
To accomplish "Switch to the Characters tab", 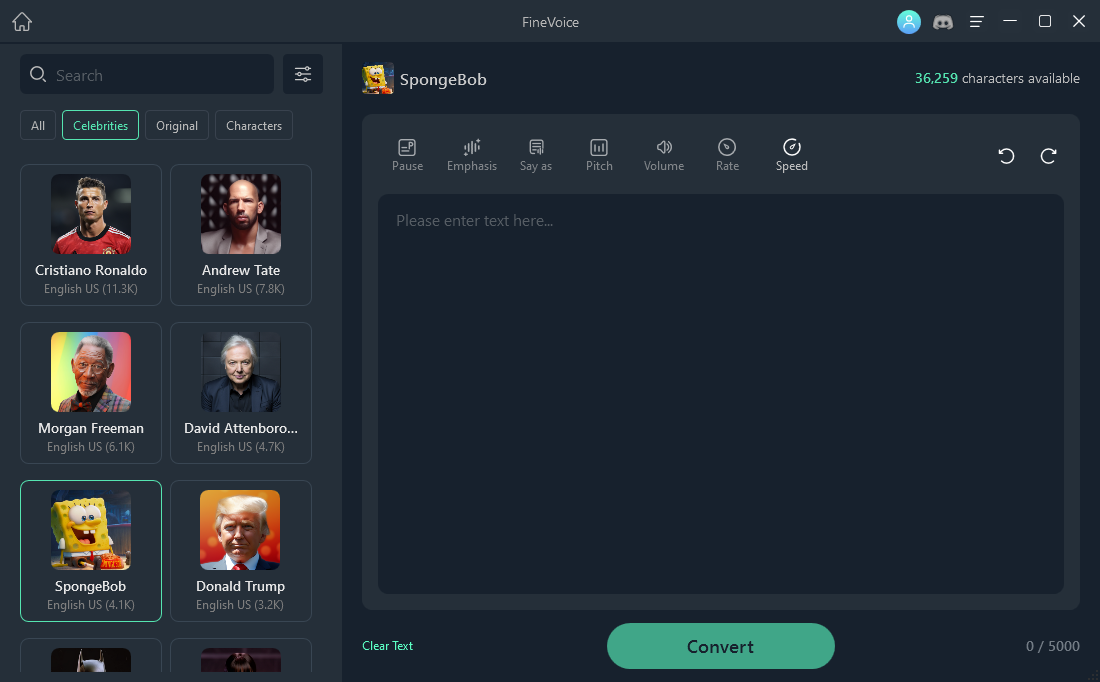I will tap(254, 126).
